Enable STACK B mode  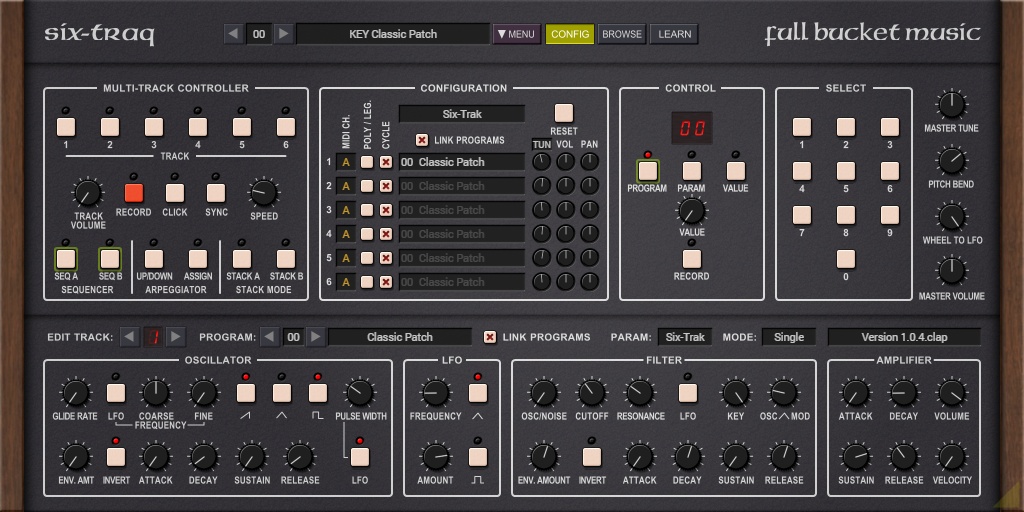click(x=286, y=259)
